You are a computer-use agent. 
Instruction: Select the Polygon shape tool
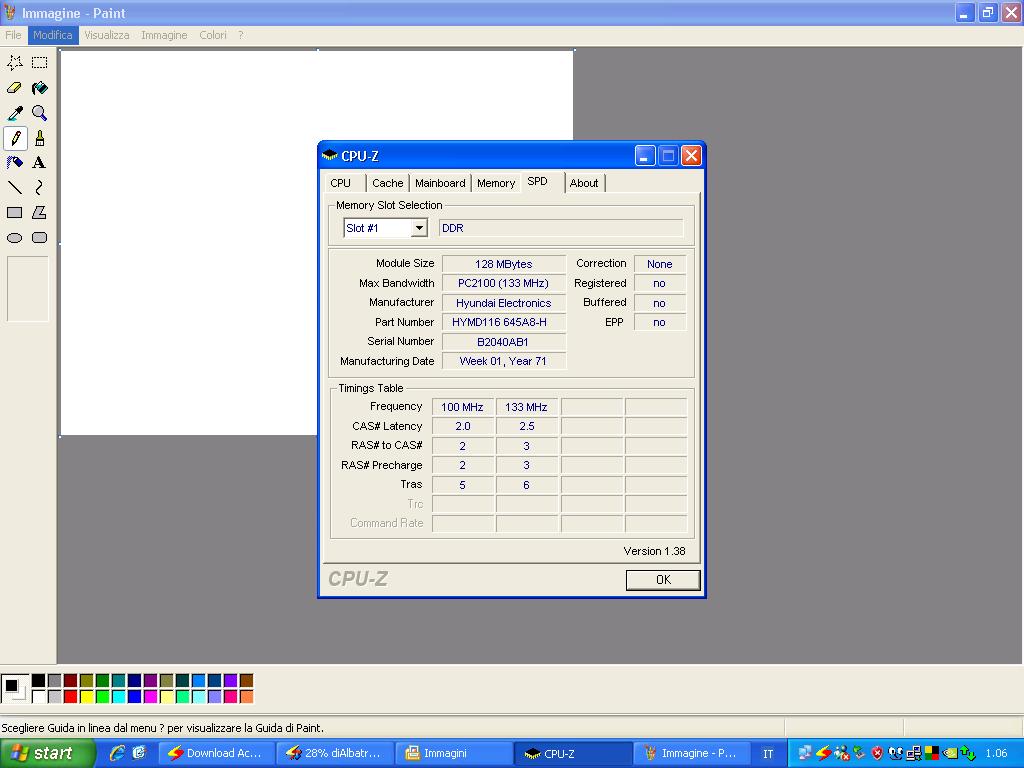click(40, 213)
